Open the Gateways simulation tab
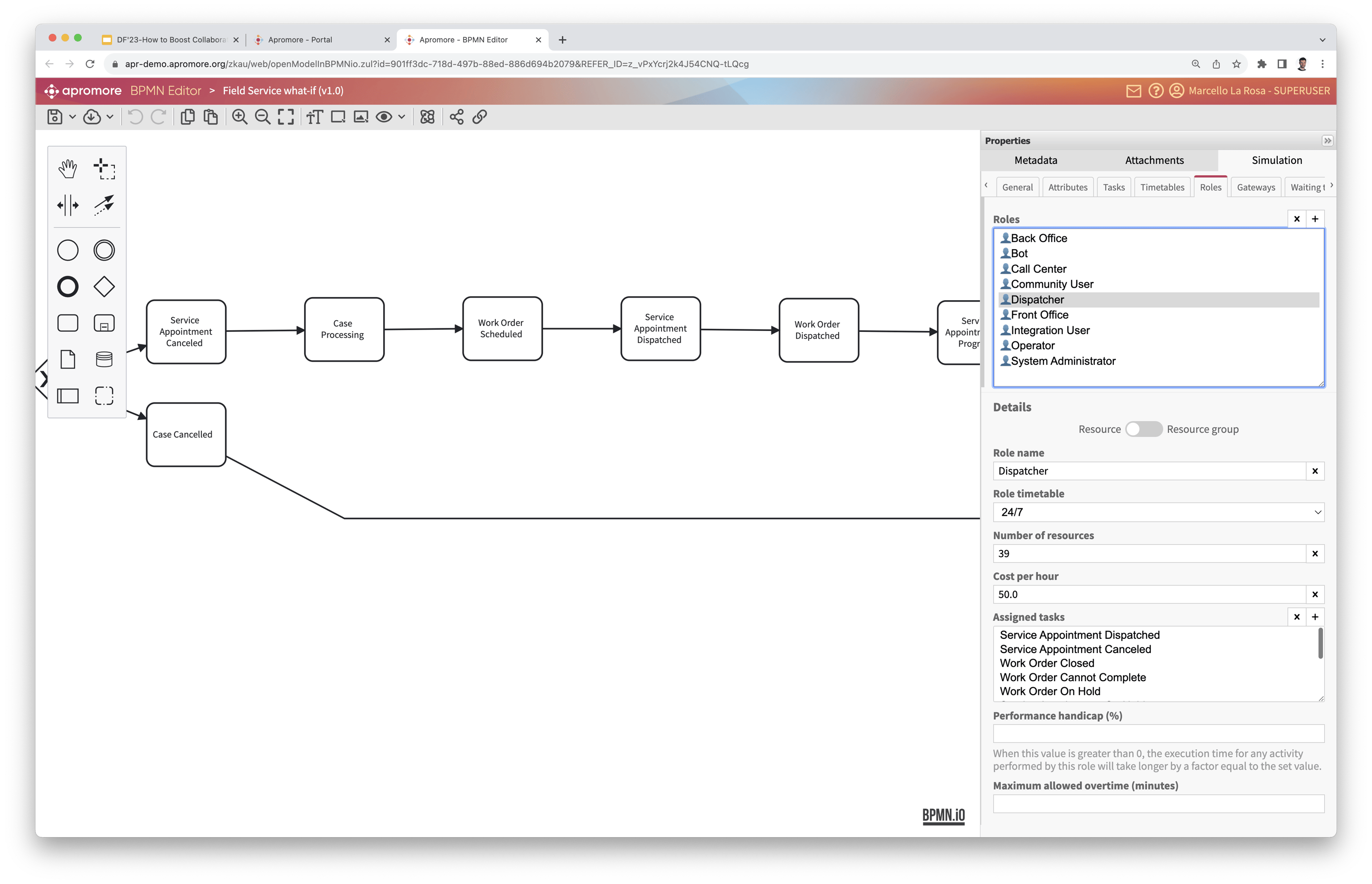The height and width of the screenshot is (884, 1372). coord(1255,187)
